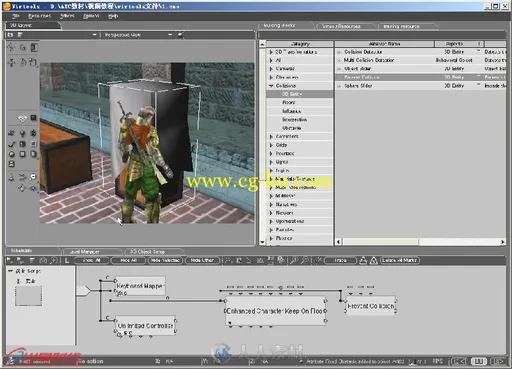This screenshot has height=369, width=512.
Task: Click the second warning triangle icon before Delete All Marks
Action: point(374,260)
